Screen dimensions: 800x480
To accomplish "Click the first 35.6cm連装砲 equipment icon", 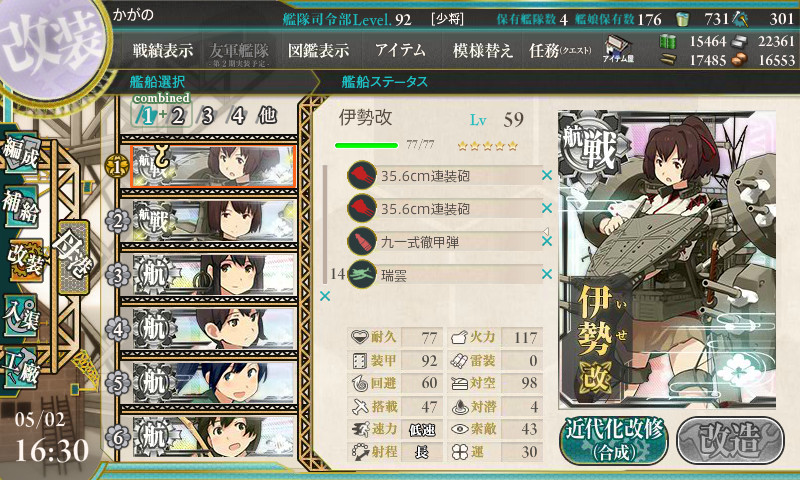I will (x=361, y=175).
